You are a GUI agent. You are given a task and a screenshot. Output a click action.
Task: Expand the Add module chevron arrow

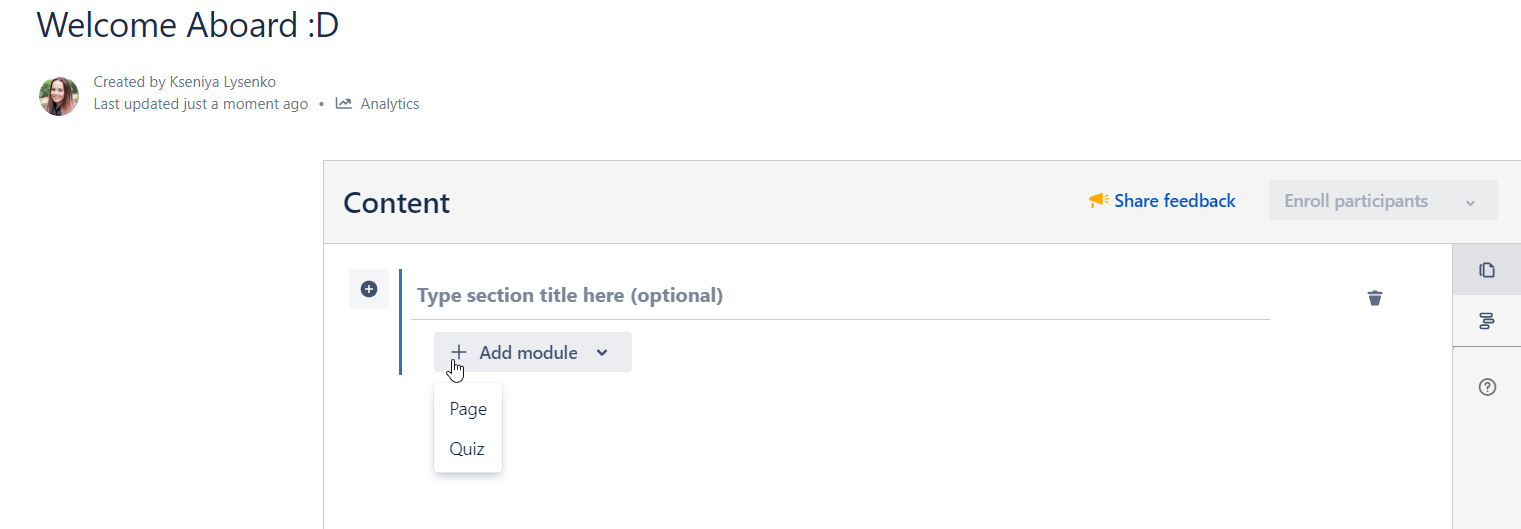(x=602, y=352)
